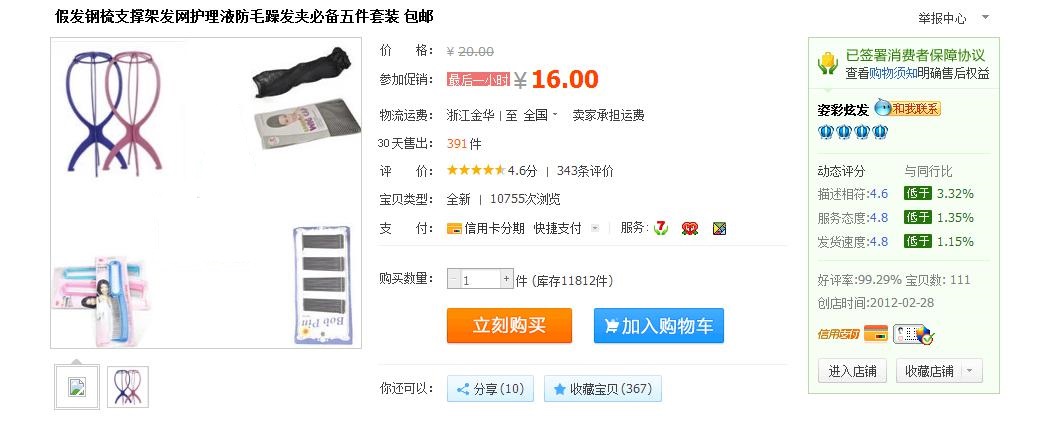Image resolution: width=1063 pixels, height=439 pixels.
Task: Open the 343条评价 reviews link
Action: click(x=585, y=171)
